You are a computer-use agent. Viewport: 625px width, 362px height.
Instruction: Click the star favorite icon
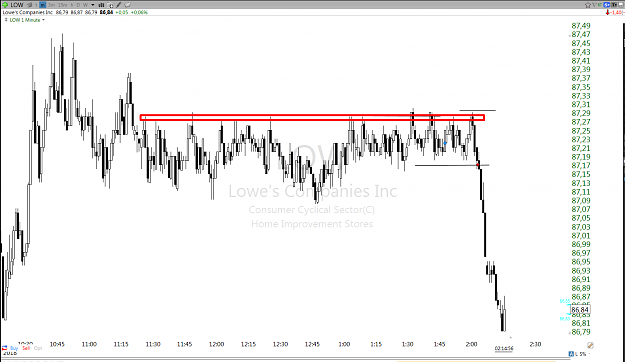point(588,5)
